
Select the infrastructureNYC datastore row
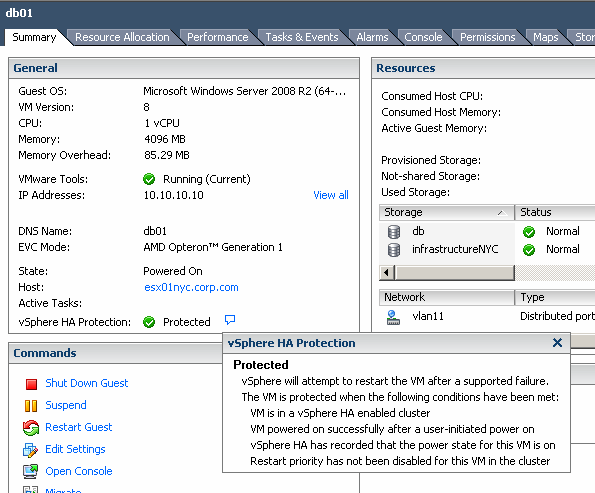[487, 250]
